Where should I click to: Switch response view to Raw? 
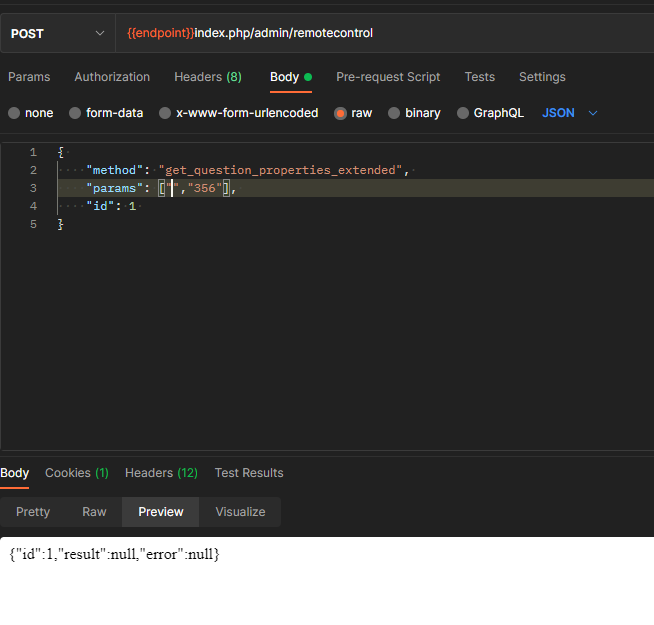pos(94,512)
